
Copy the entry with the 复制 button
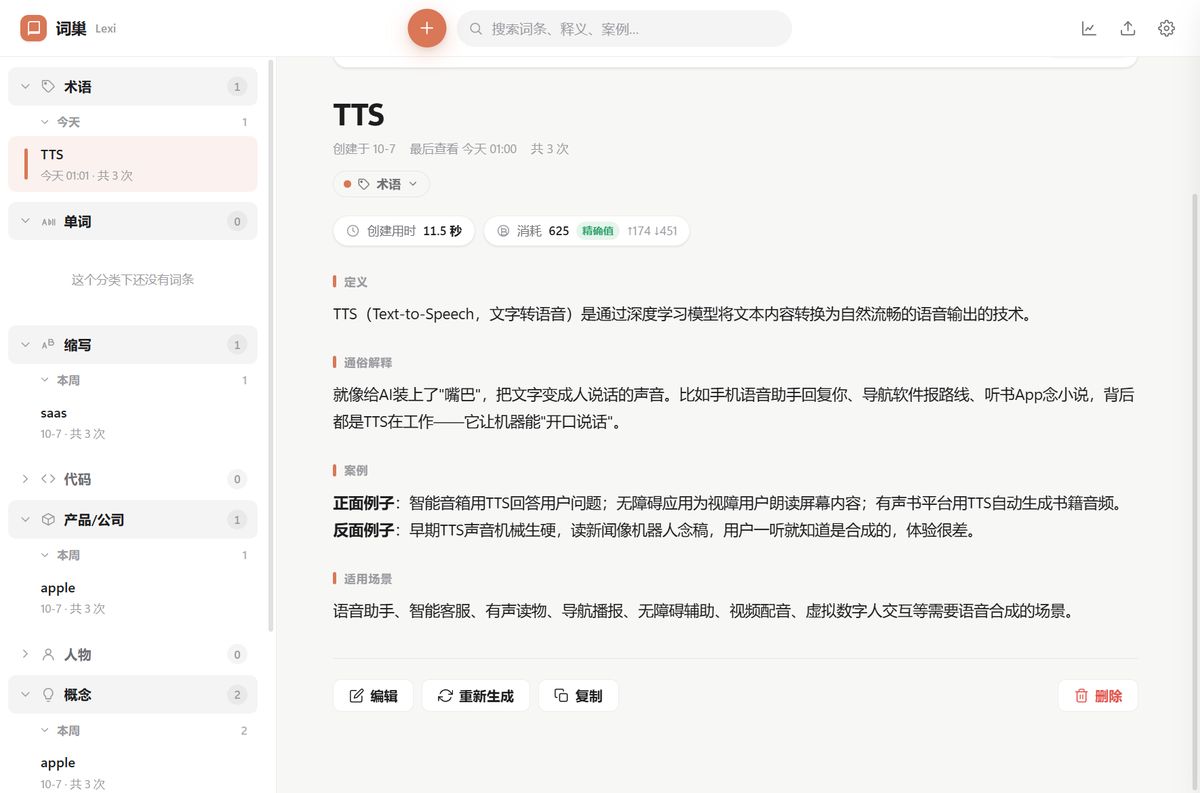point(578,696)
